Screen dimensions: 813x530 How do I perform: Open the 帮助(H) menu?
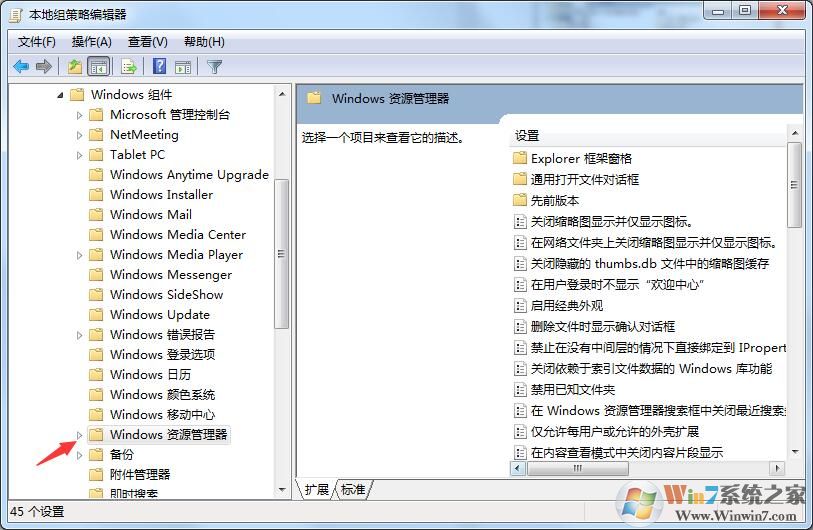tap(204, 41)
